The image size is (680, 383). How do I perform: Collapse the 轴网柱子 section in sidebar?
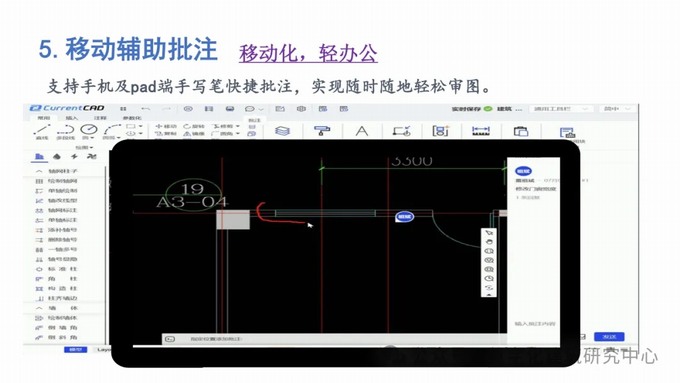56,171
